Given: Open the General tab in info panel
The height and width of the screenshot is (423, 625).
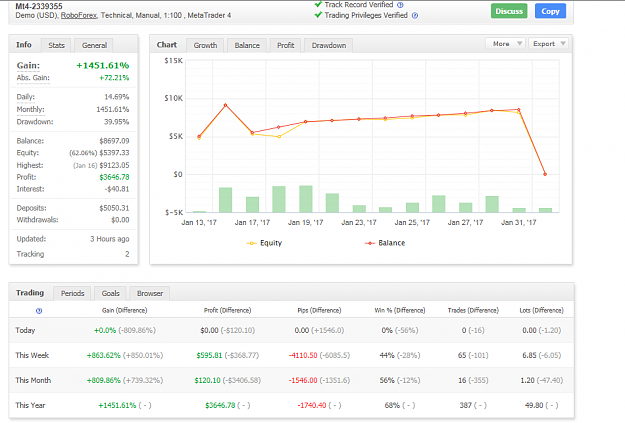Looking at the screenshot, I should pos(94,45).
